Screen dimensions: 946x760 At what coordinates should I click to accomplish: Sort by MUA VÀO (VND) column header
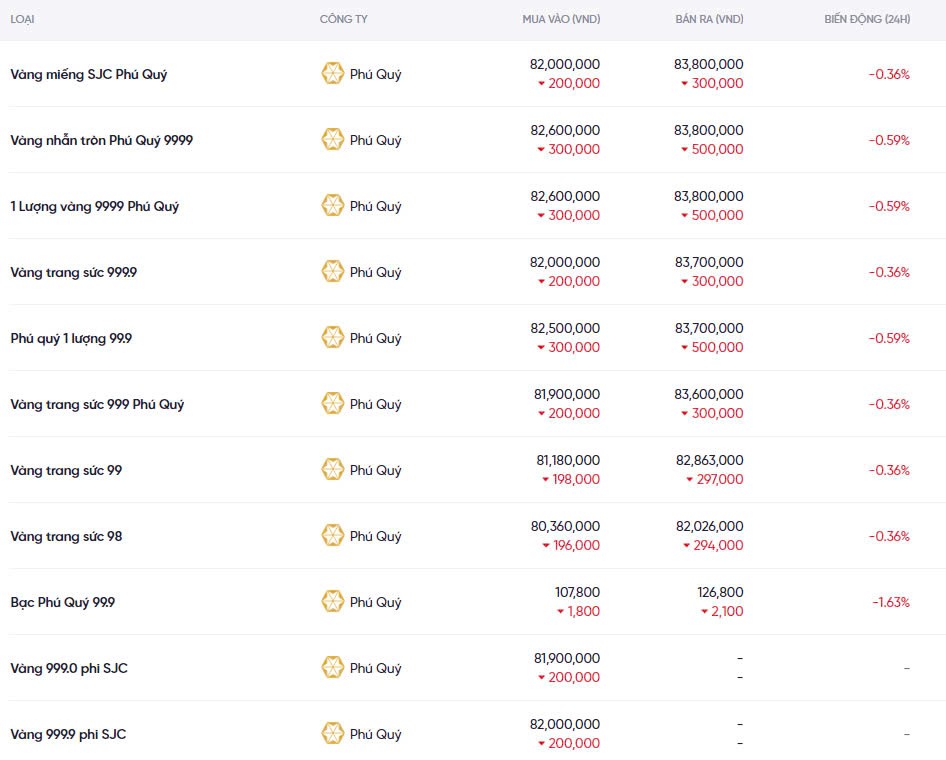coord(561,20)
